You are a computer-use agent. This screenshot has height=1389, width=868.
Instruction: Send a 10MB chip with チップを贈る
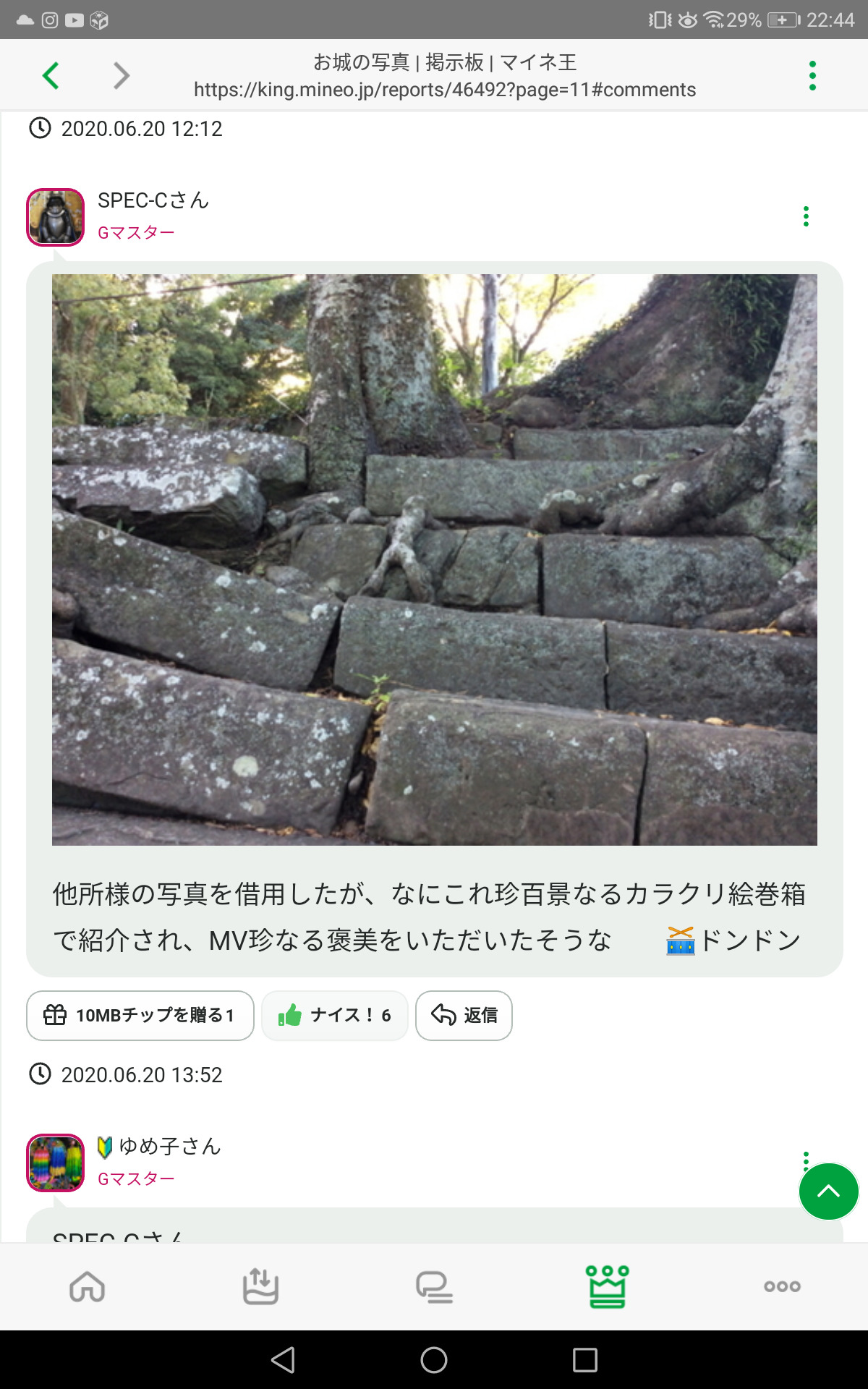[x=140, y=1016]
